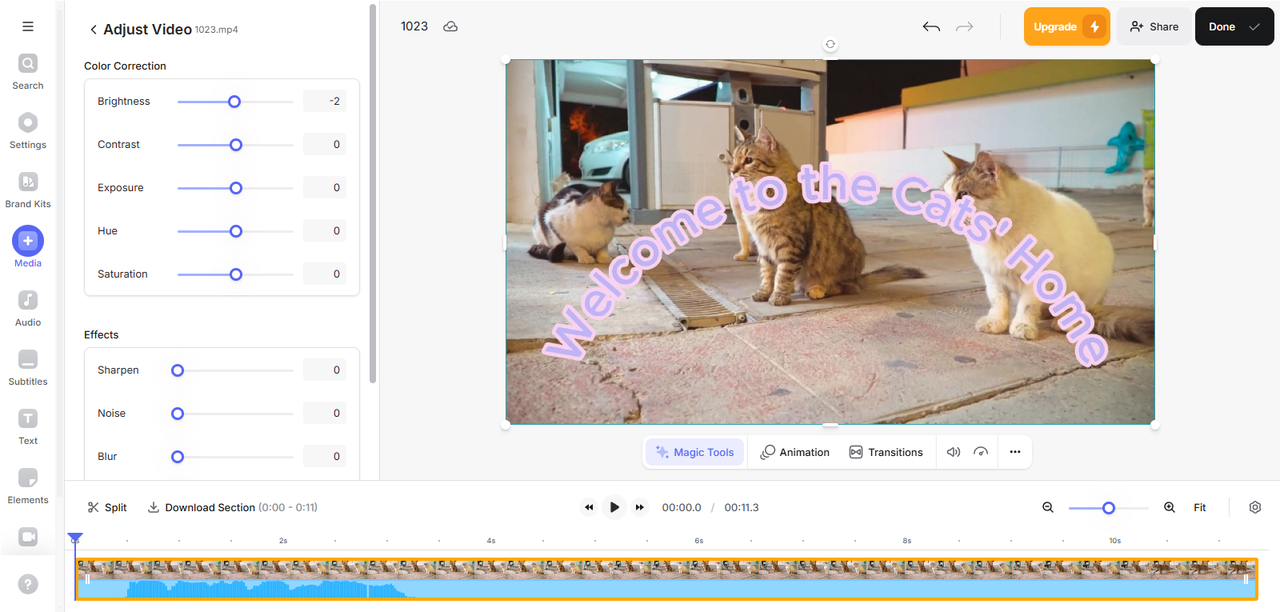This screenshot has height=612, width=1280.
Task: Open the Settings sidebar item
Action: (28, 131)
